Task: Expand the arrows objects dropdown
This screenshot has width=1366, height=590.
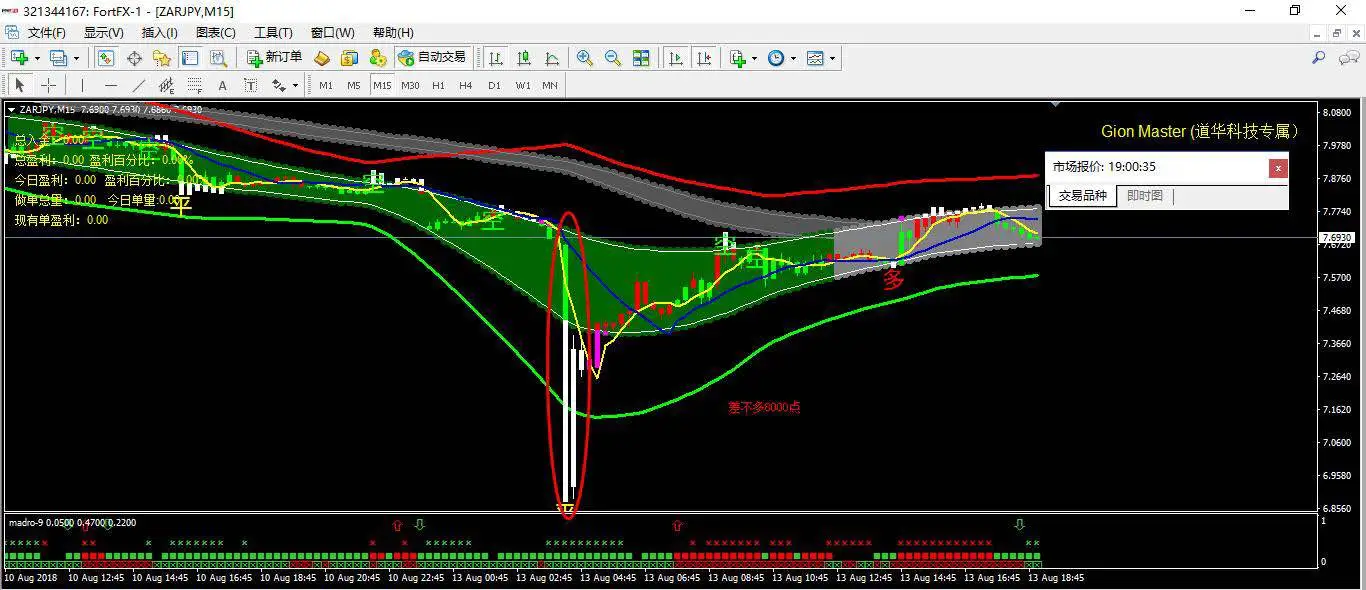Action: (295, 85)
